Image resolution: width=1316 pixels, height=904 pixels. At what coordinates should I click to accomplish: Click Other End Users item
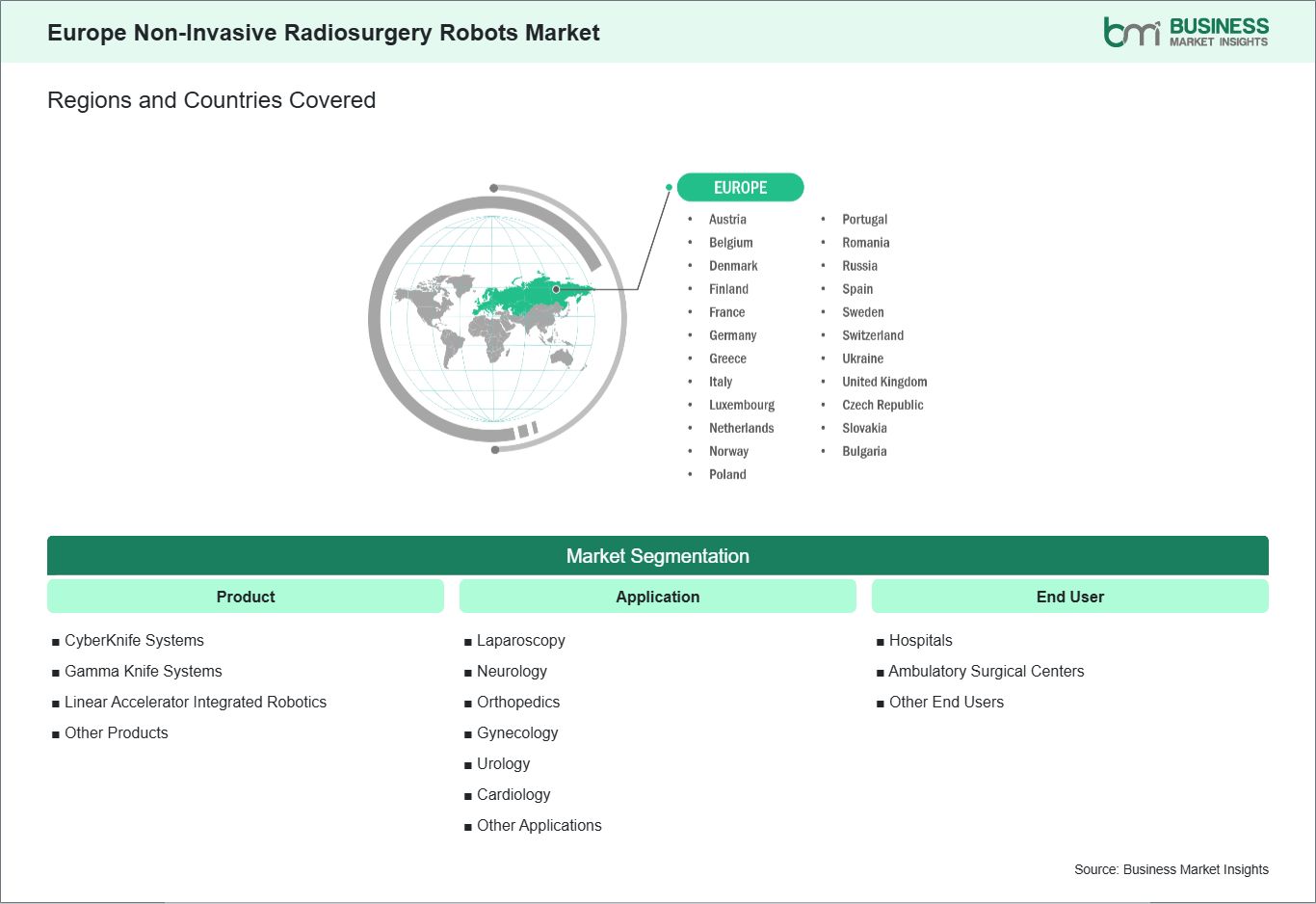pos(946,703)
